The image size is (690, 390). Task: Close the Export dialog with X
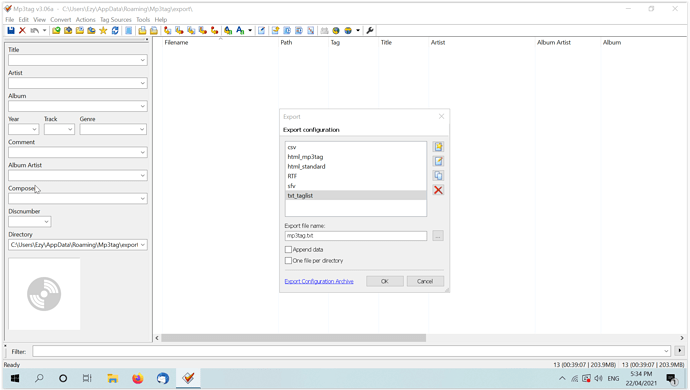pyautogui.click(x=441, y=116)
